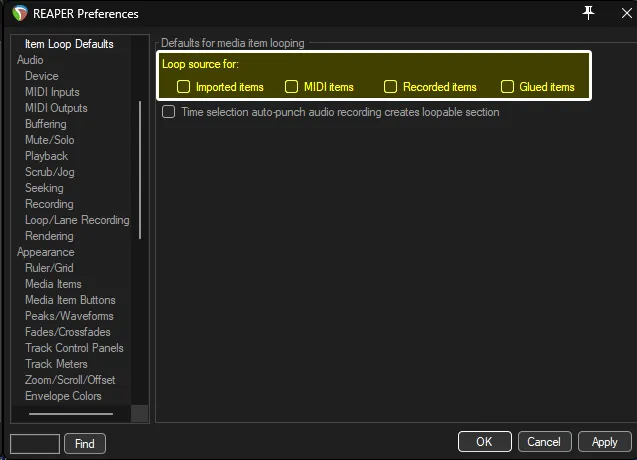Viewport: 637px width, 460px height.
Task: Confirm settings with OK button
Action: pyautogui.click(x=484, y=442)
